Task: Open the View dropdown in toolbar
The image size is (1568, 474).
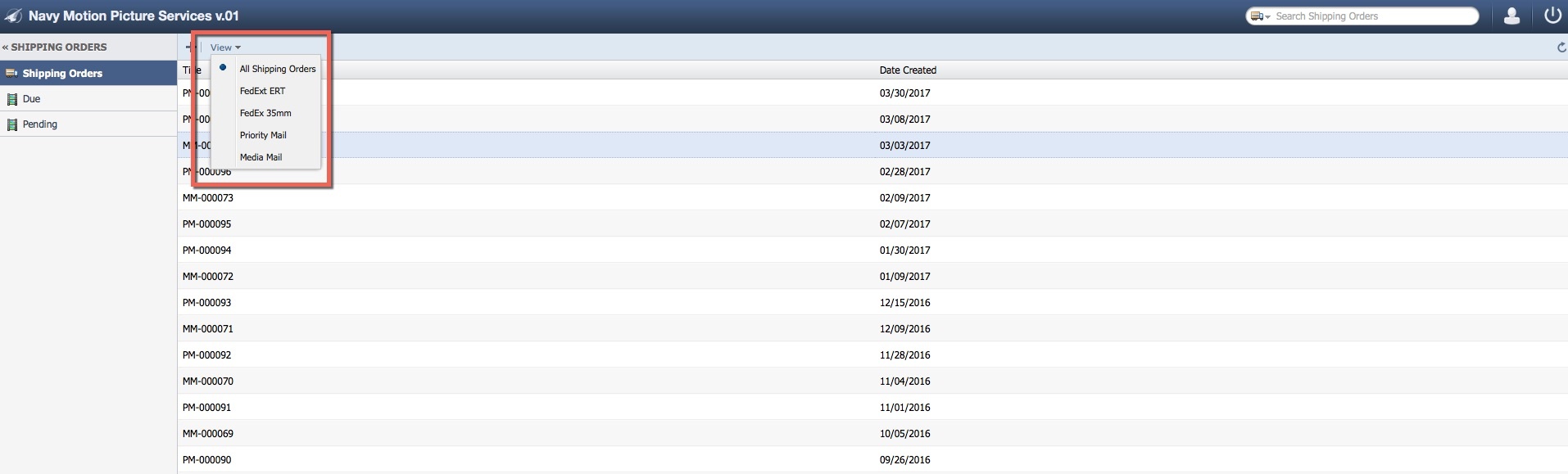Action: pyautogui.click(x=224, y=47)
